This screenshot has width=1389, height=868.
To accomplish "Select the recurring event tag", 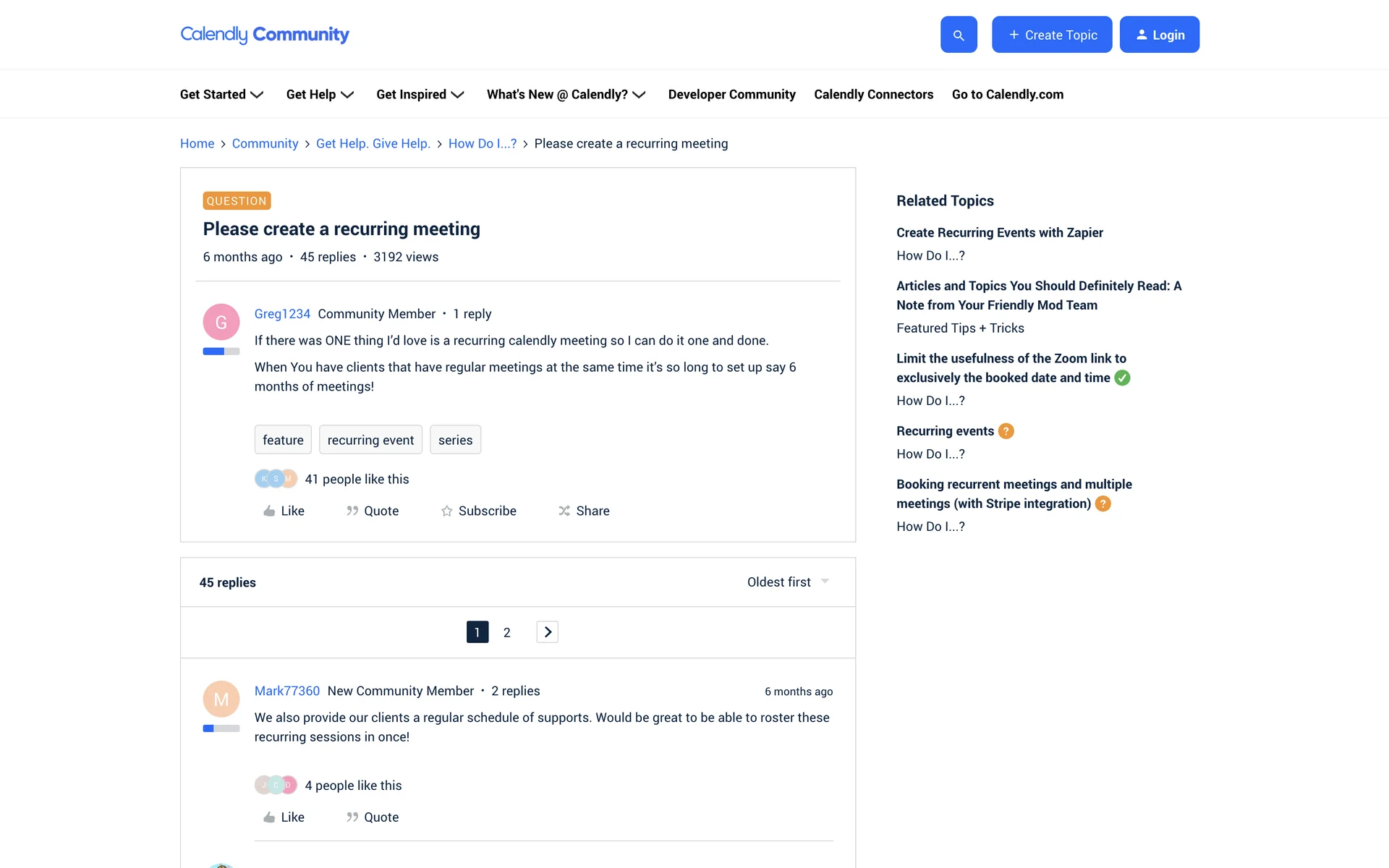I will point(370,440).
